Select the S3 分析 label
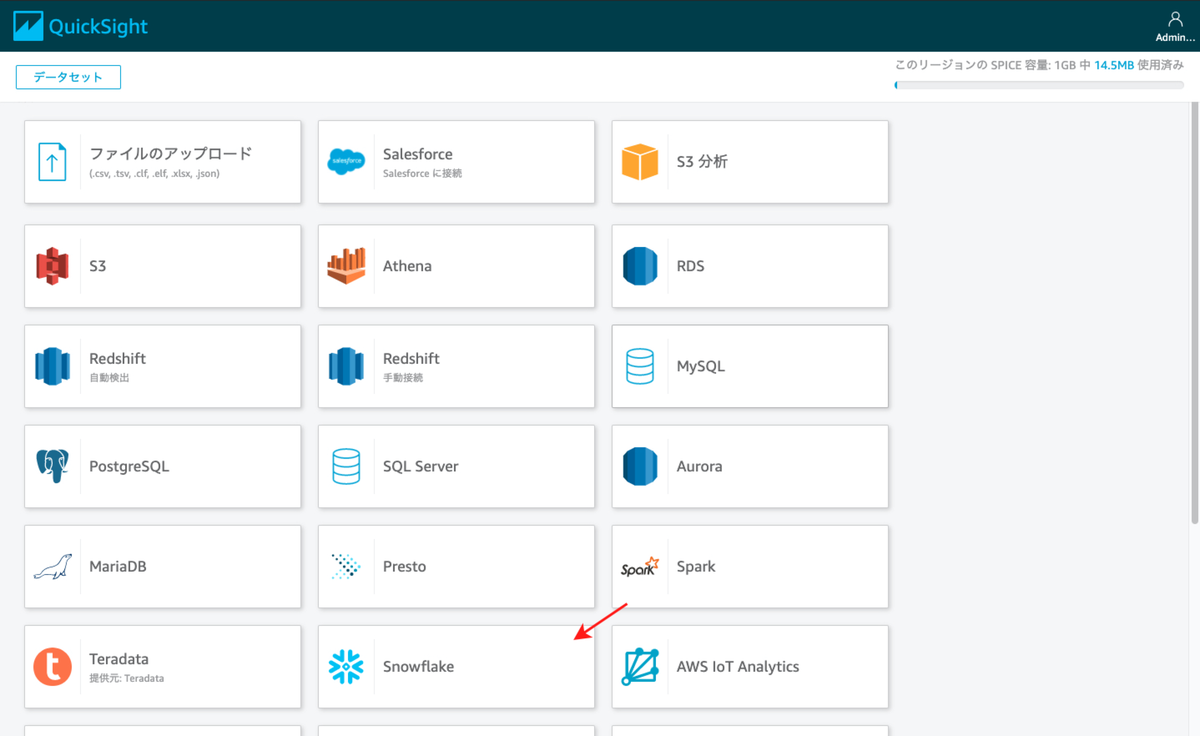 [702, 161]
